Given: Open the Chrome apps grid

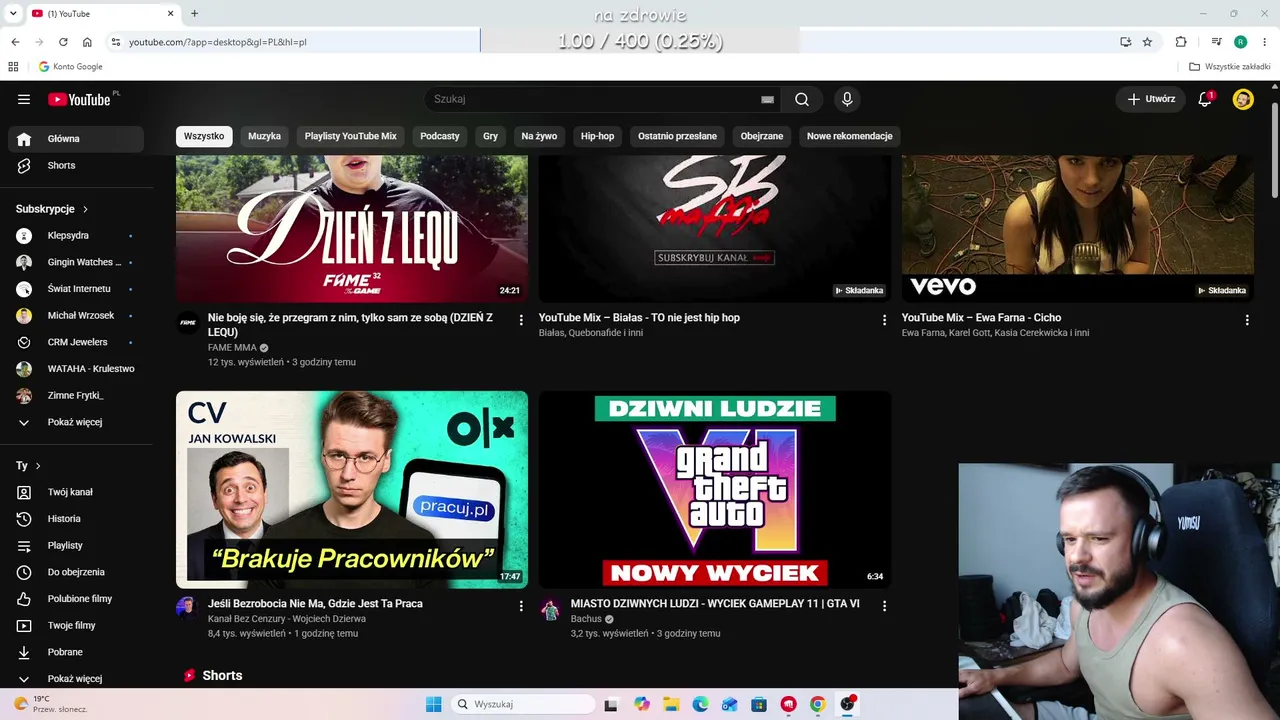Looking at the screenshot, I should (13, 67).
